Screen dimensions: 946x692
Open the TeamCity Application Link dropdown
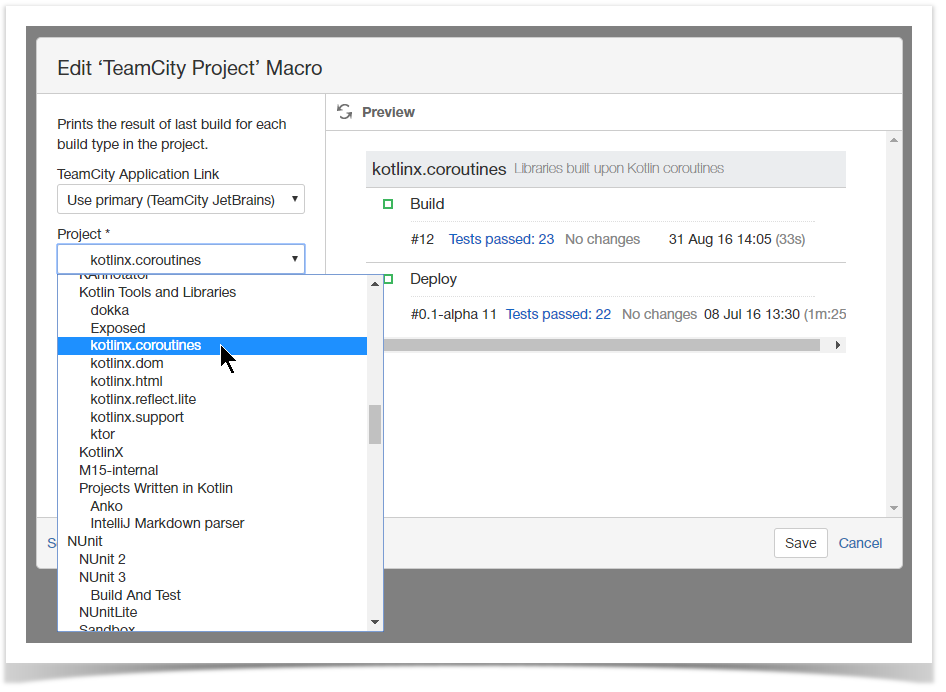181,199
